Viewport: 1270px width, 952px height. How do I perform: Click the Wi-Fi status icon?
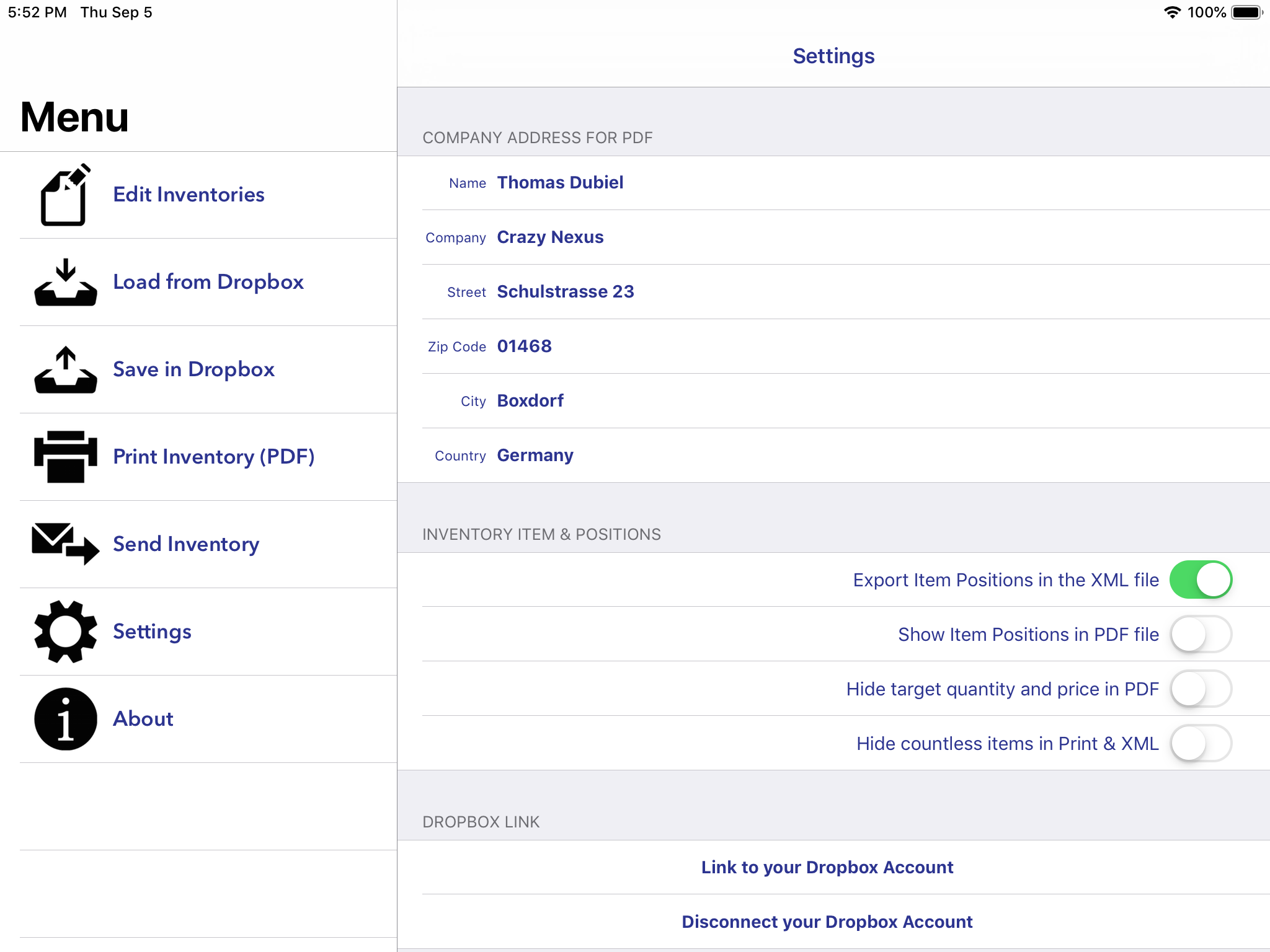click(x=1172, y=11)
